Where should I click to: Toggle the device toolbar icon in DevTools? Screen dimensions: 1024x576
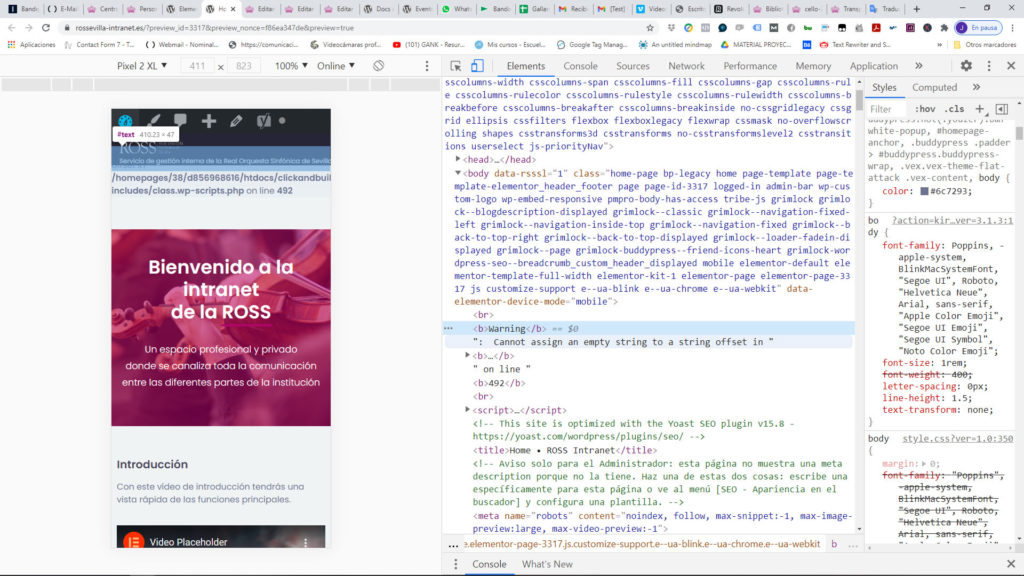pyautogui.click(x=477, y=66)
